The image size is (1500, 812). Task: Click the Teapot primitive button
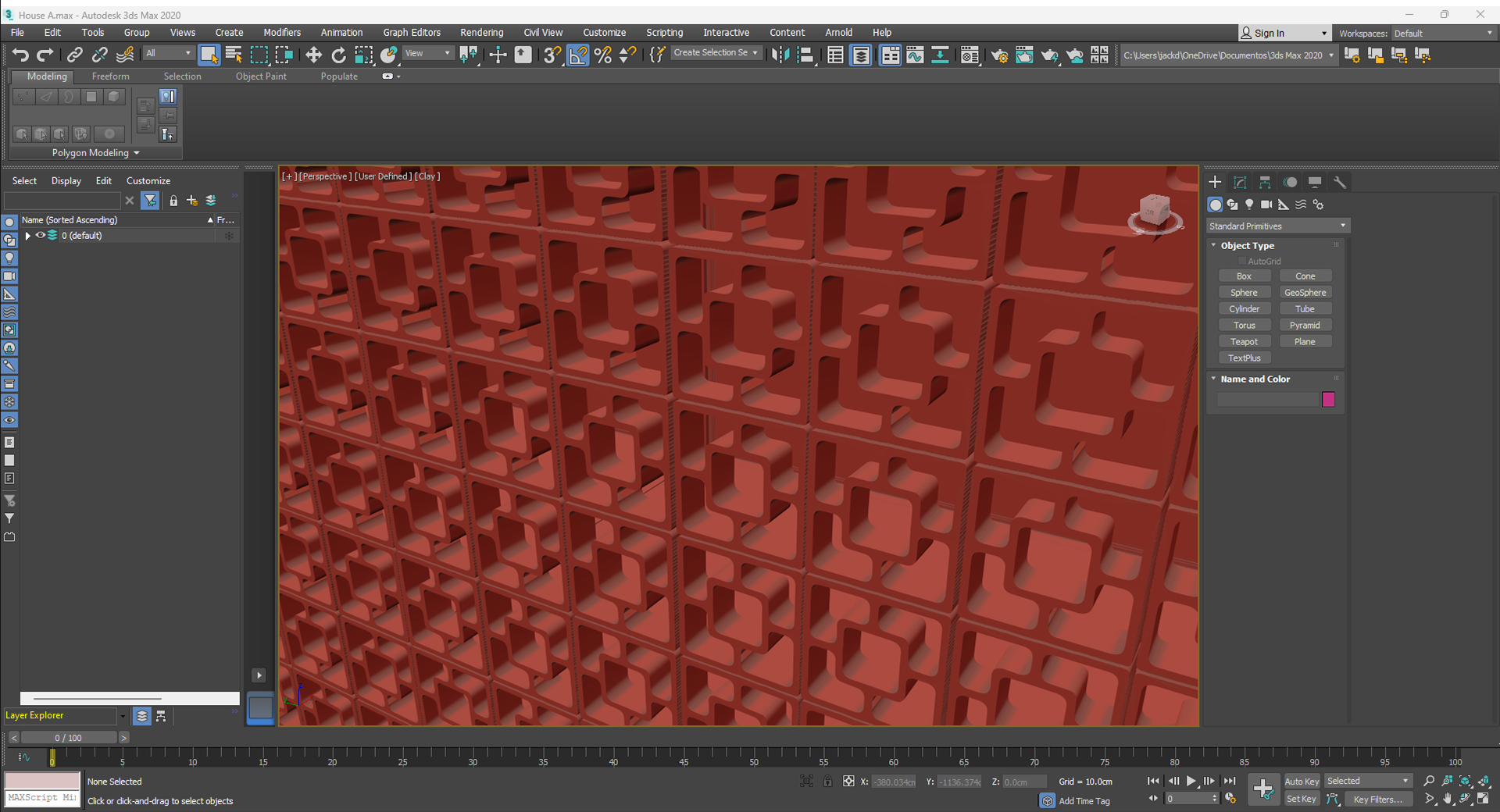tap(1244, 341)
